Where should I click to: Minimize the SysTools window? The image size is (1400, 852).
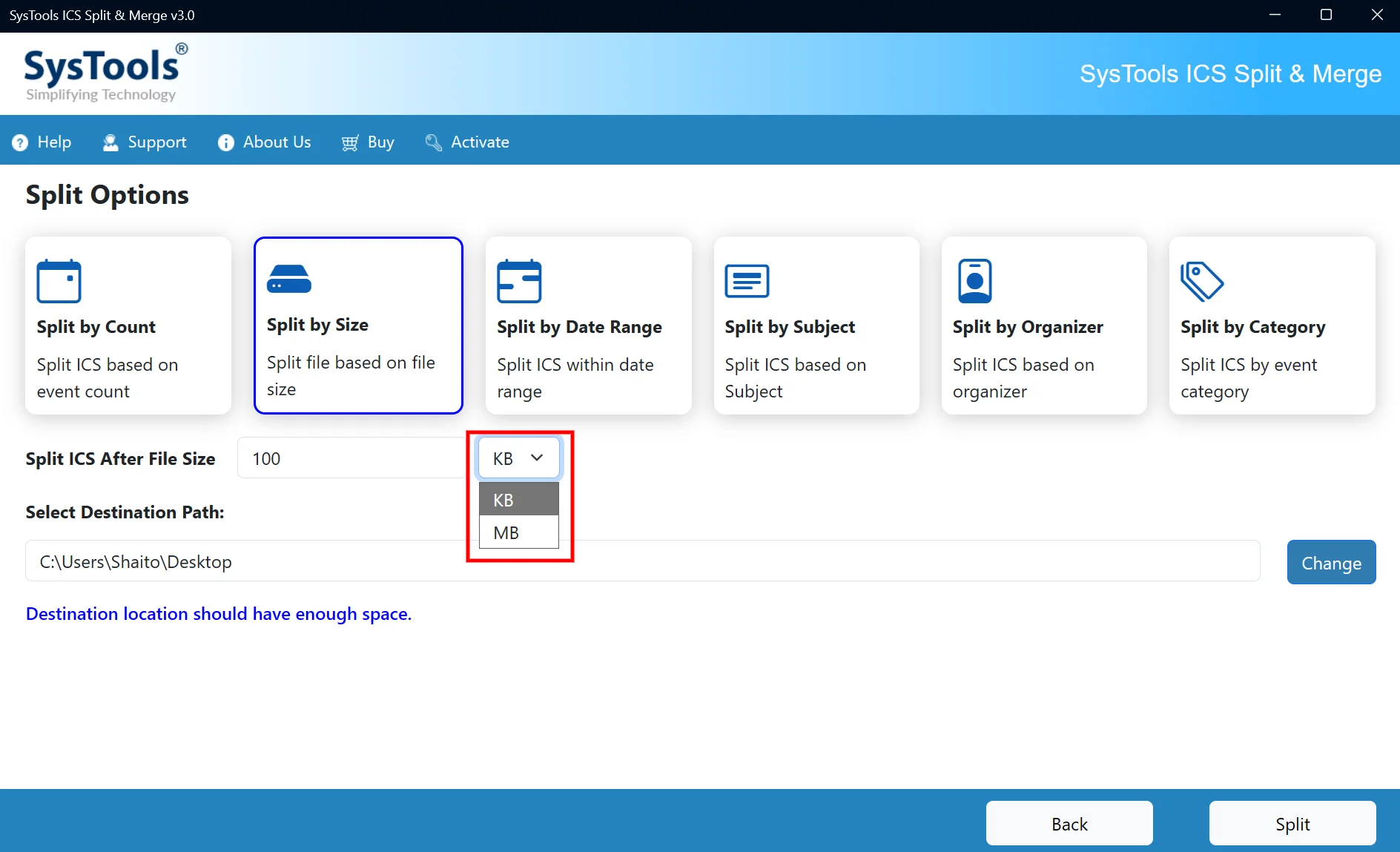pyautogui.click(x=1275, y=15)
